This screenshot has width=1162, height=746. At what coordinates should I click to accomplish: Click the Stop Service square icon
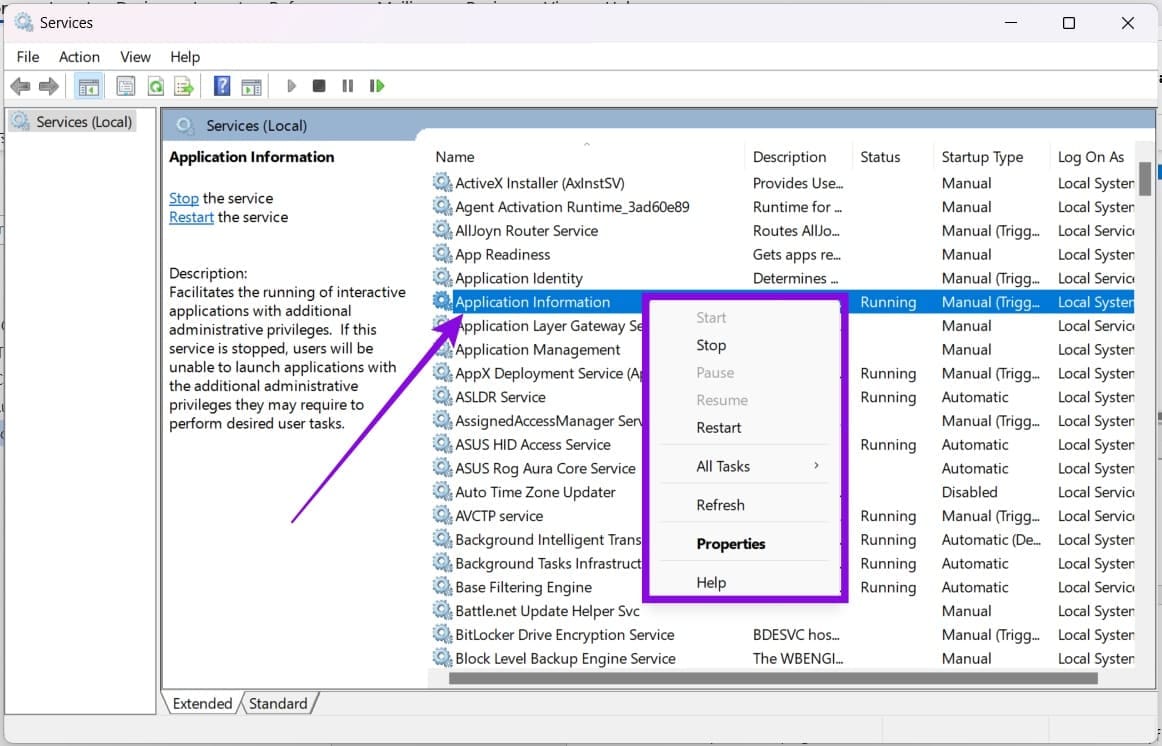319,86
